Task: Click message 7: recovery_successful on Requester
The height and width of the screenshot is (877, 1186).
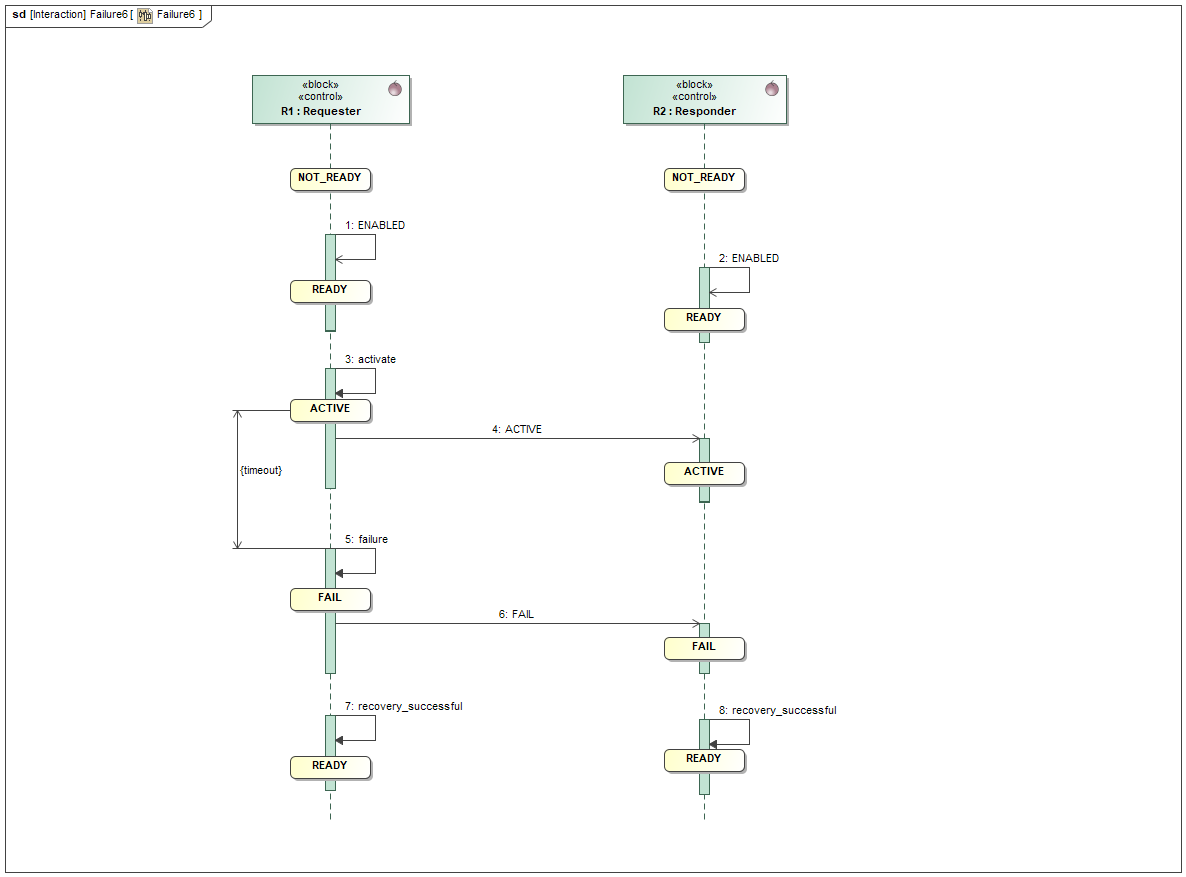Action: tap(403, 706)
